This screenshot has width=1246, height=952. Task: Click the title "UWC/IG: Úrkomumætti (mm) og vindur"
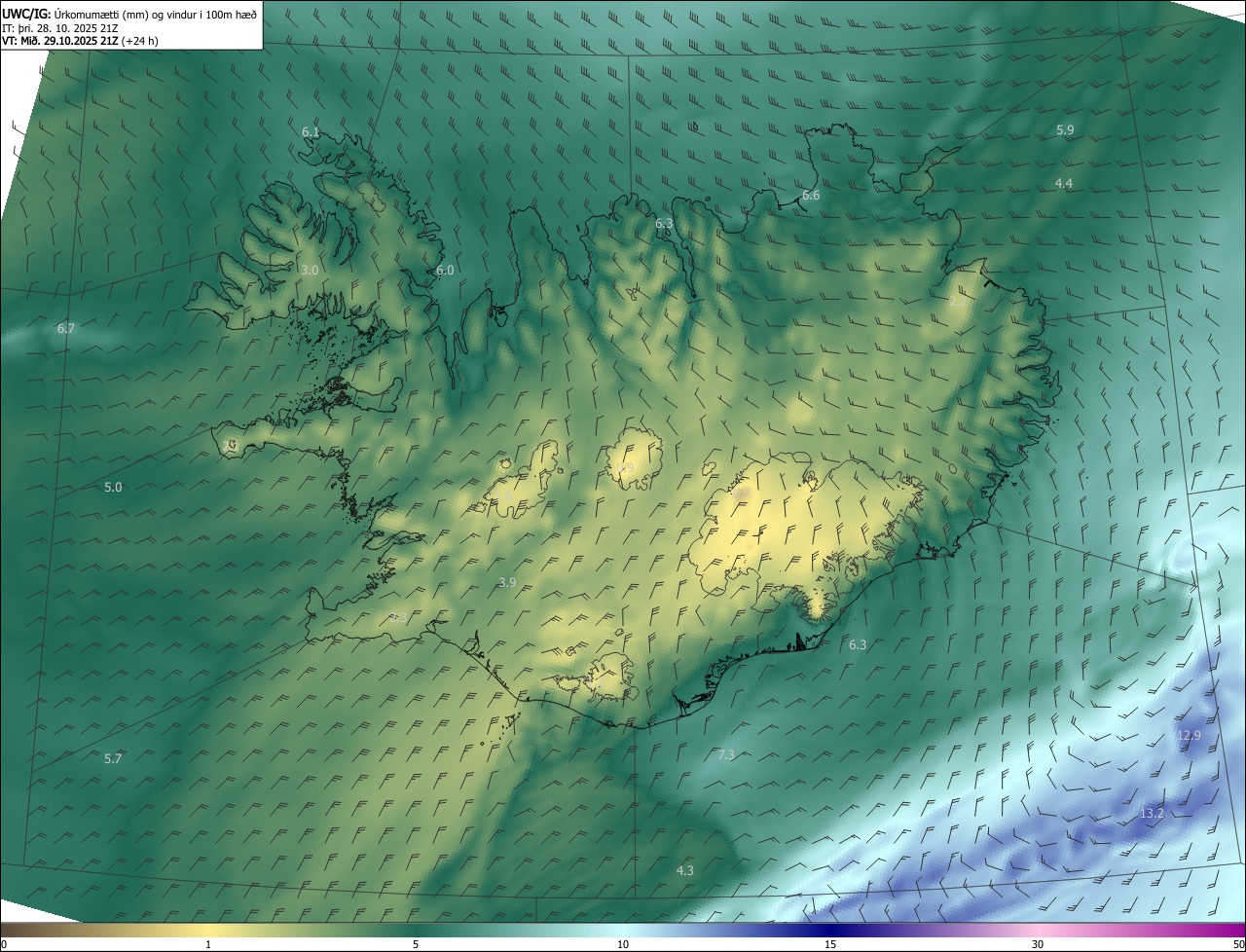[x=129, y=14]
